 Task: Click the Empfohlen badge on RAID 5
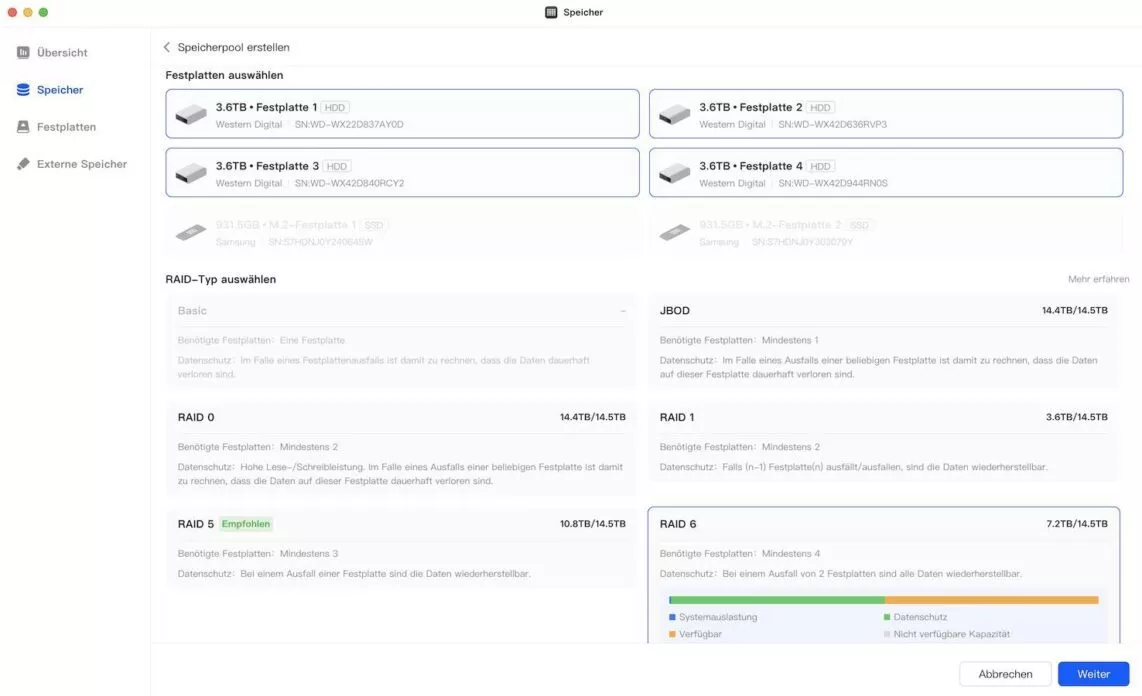245,524
